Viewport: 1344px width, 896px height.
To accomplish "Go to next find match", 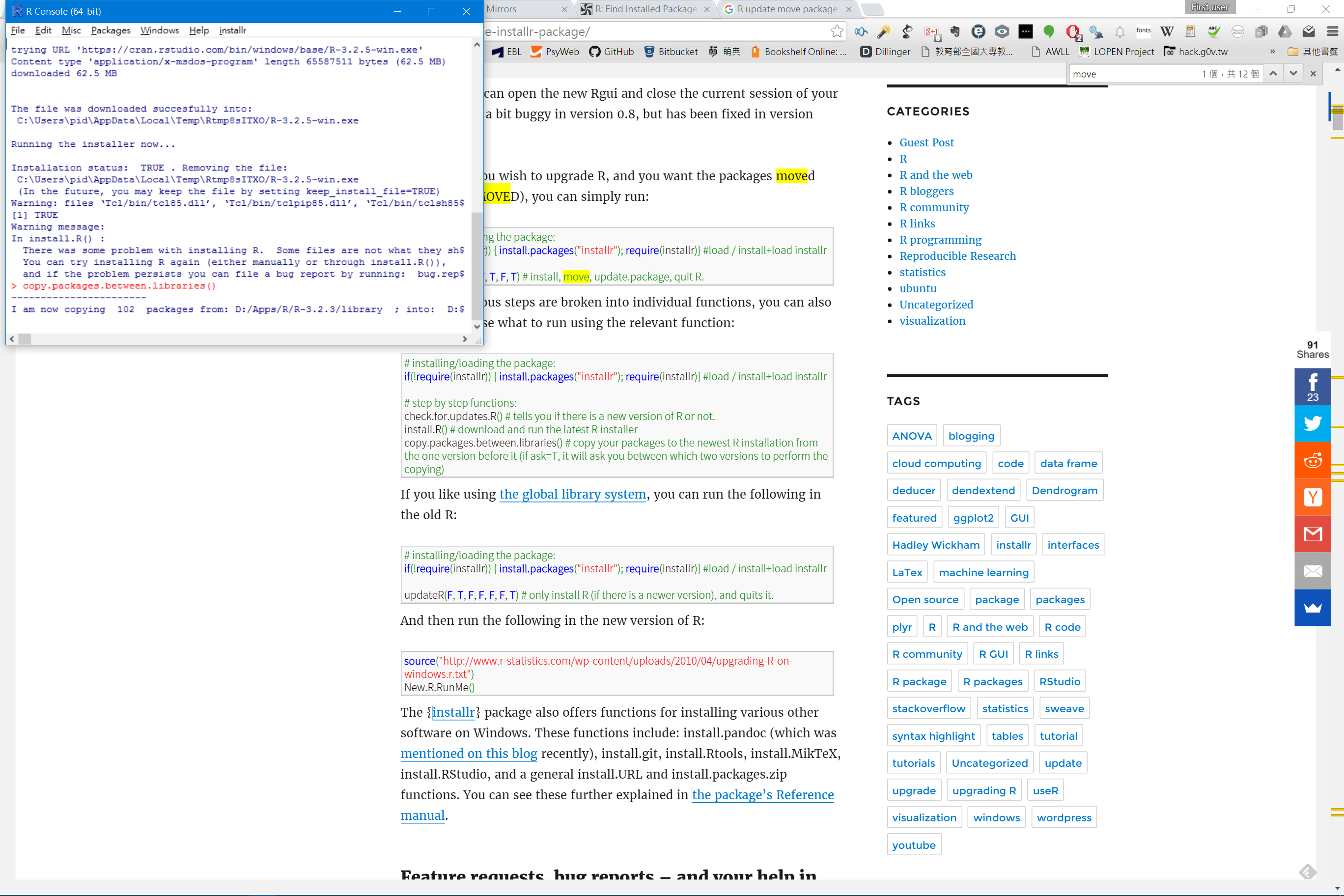I will pyautogui.click(x=1293, y=74).
